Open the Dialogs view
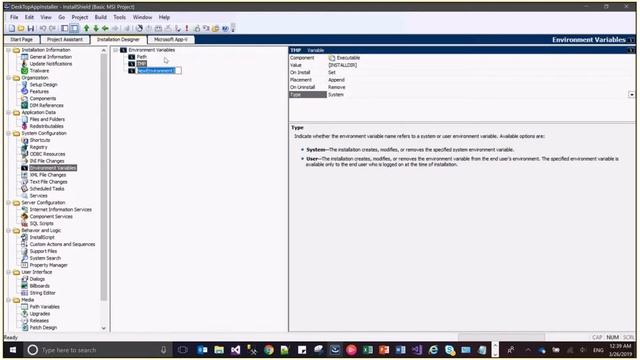 click(37, 279)
